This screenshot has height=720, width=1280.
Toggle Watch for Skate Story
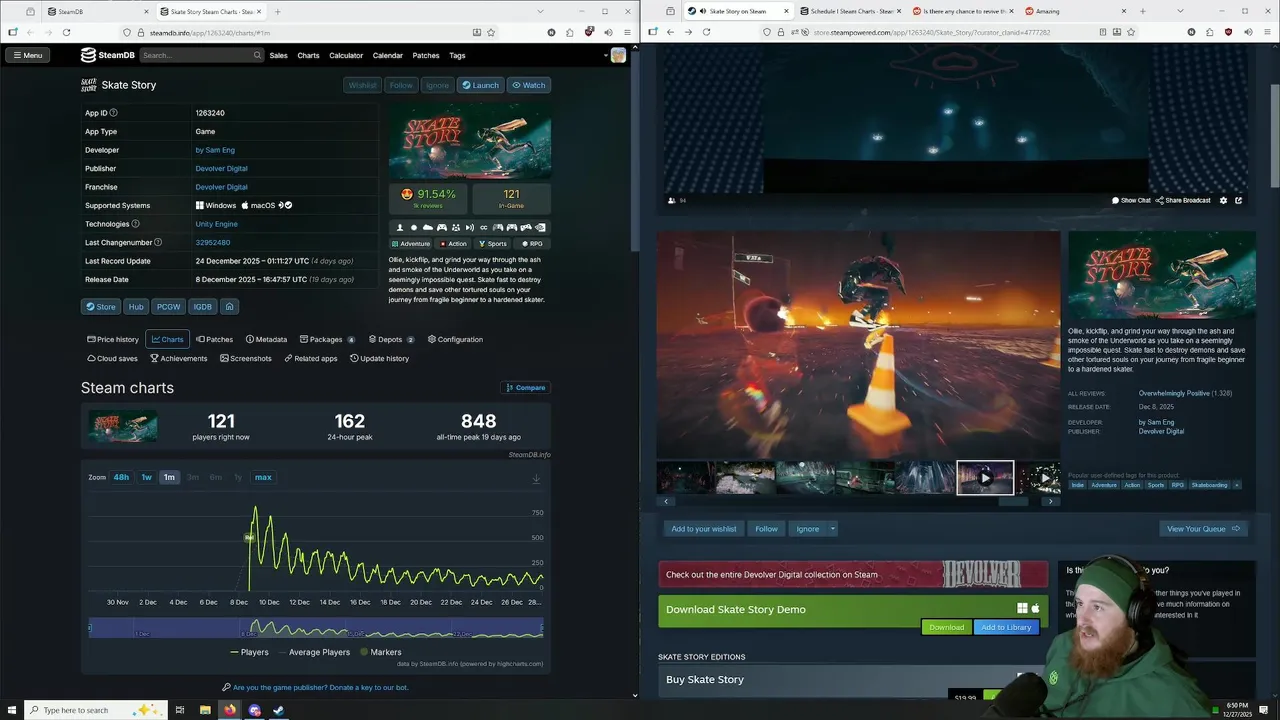[x=529, y=85]
